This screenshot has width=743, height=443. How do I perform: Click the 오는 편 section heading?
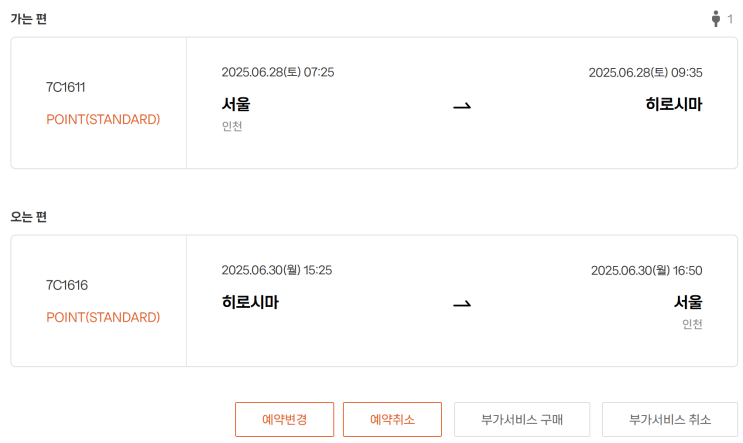(x=28, y=217)
